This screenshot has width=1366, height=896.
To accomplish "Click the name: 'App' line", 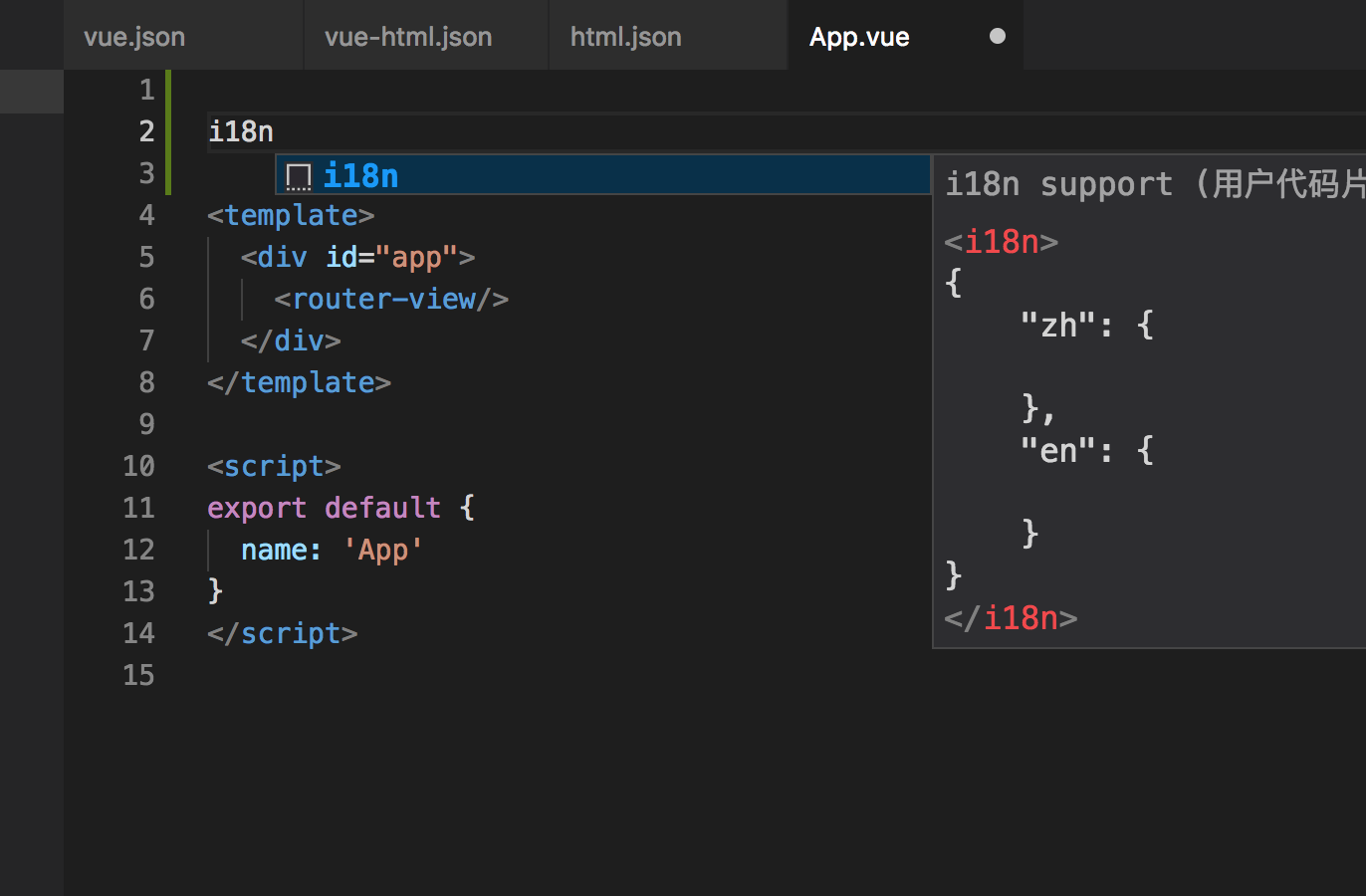I will click(332, 550).
